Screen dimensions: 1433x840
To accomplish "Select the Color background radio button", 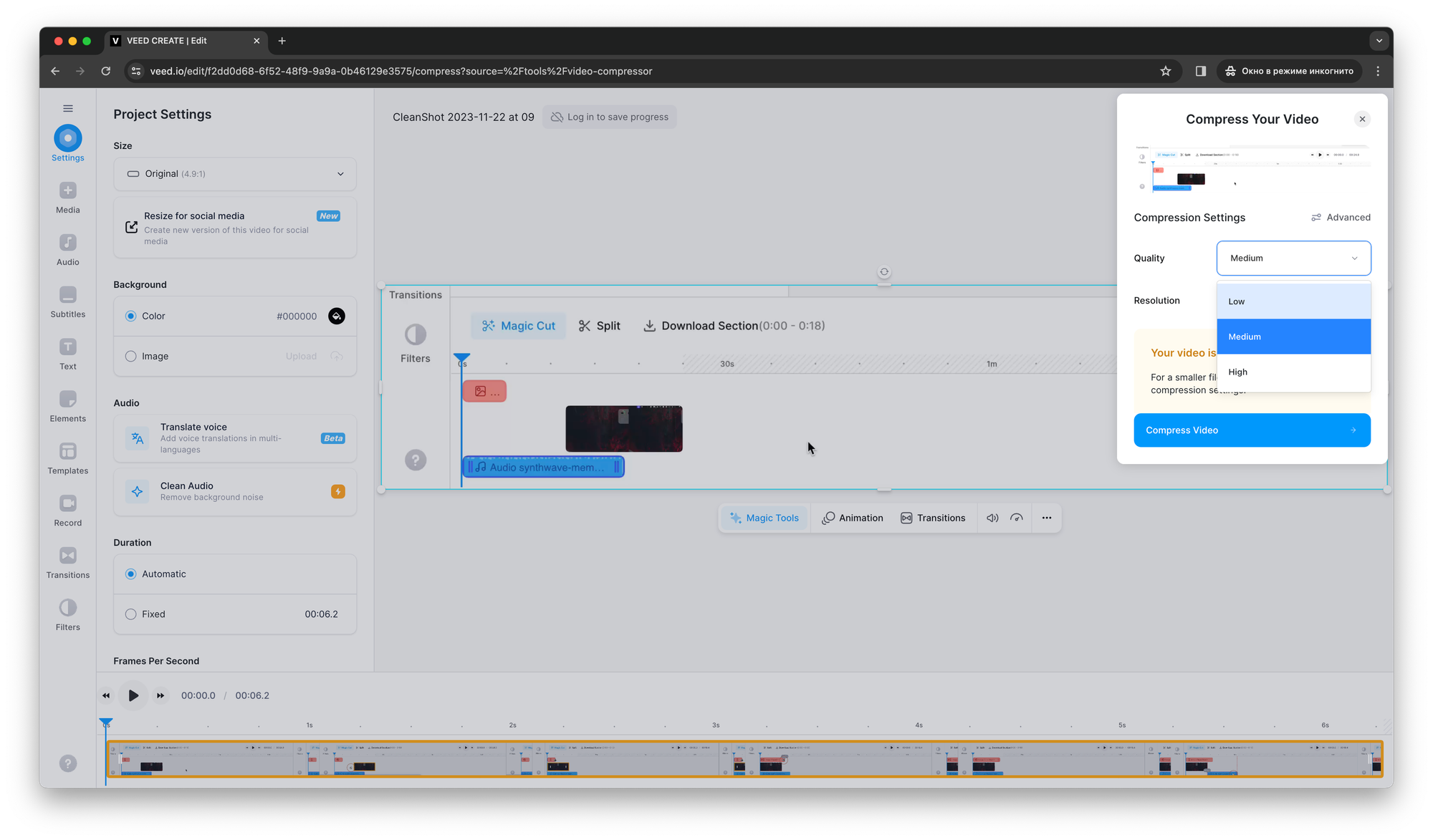I will coord(131,316).
